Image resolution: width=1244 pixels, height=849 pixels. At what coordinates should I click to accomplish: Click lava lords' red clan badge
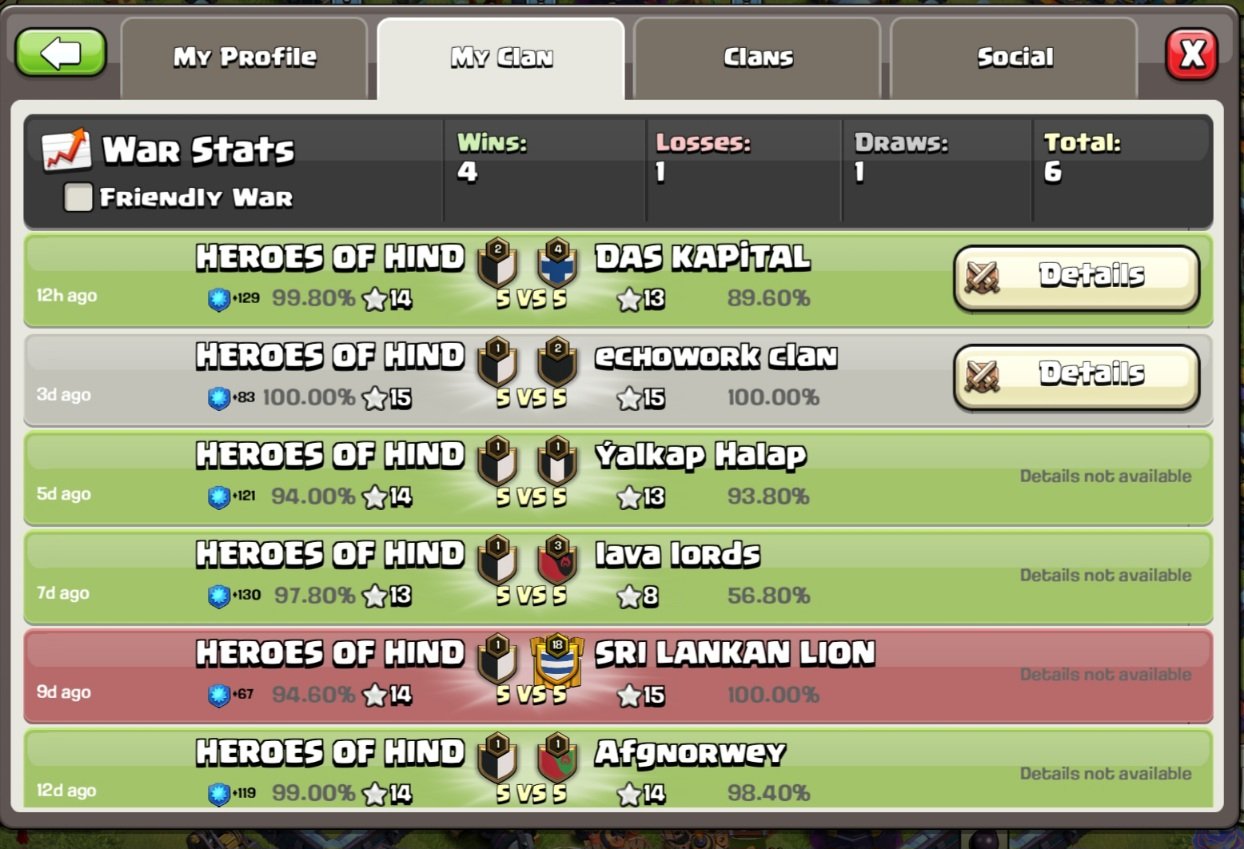click(x=556, y=561)
